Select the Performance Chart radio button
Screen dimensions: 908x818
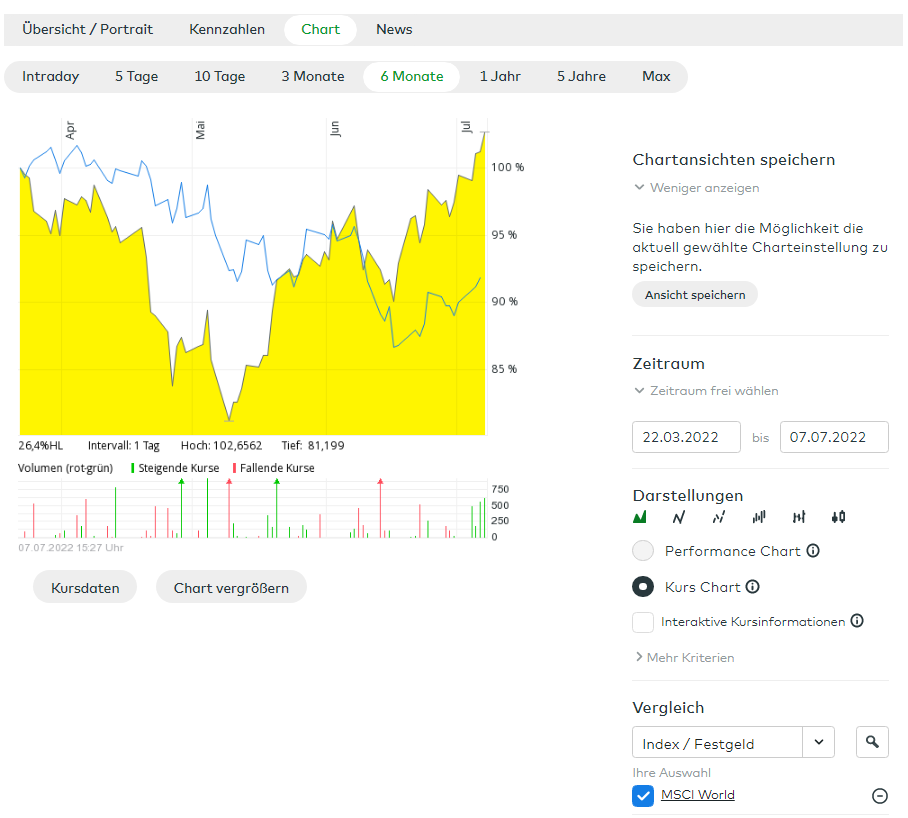(644, 551)
